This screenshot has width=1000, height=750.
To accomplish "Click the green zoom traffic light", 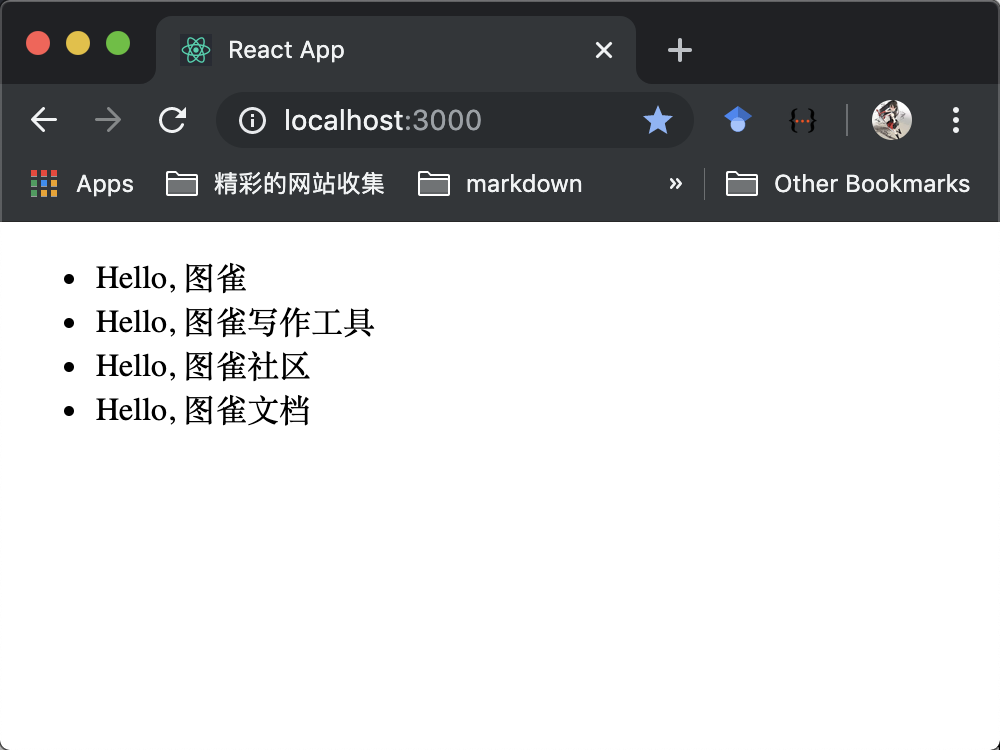I will pyautogui.click(x=117, y=43).
